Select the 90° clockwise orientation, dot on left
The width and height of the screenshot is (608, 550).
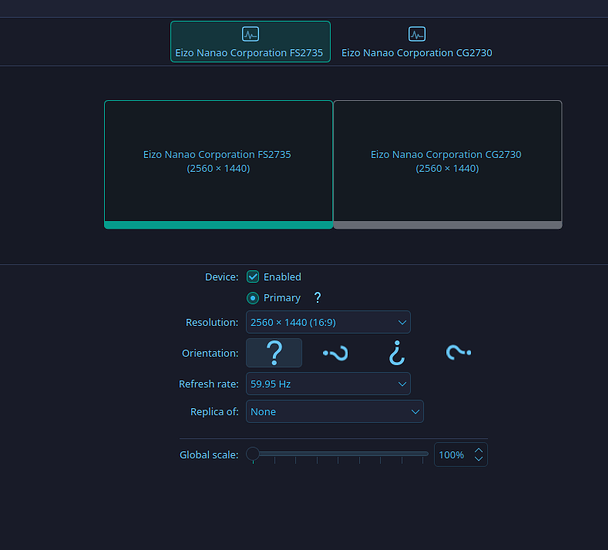pos(335,353)
